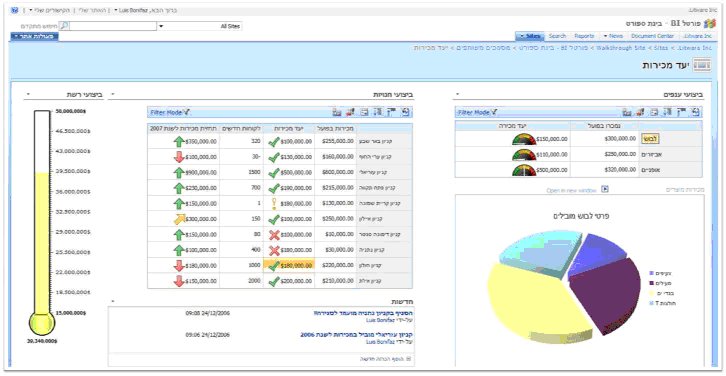
Task: Open the 09:06 news item headline link
Action: 357,334
